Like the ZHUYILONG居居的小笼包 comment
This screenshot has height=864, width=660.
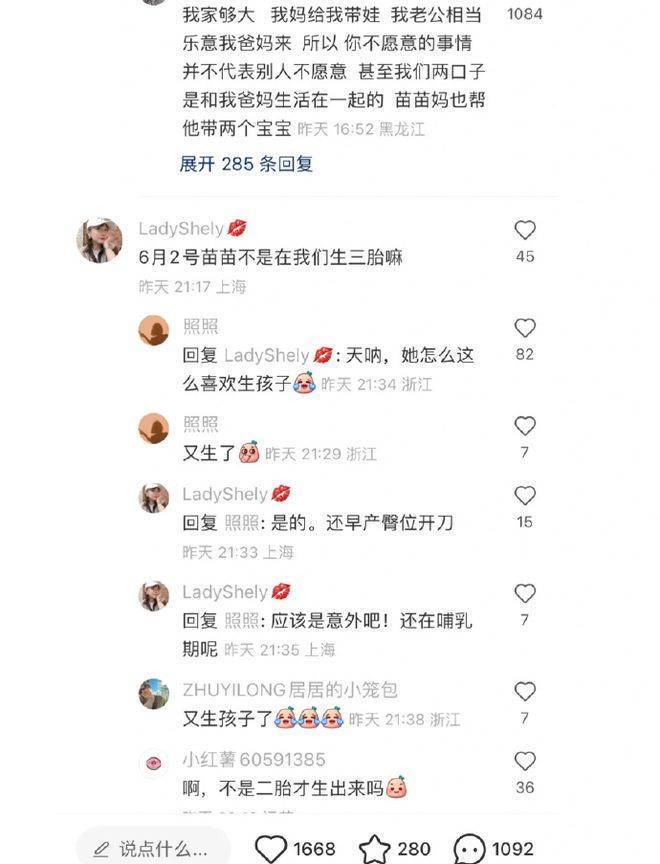524,692
